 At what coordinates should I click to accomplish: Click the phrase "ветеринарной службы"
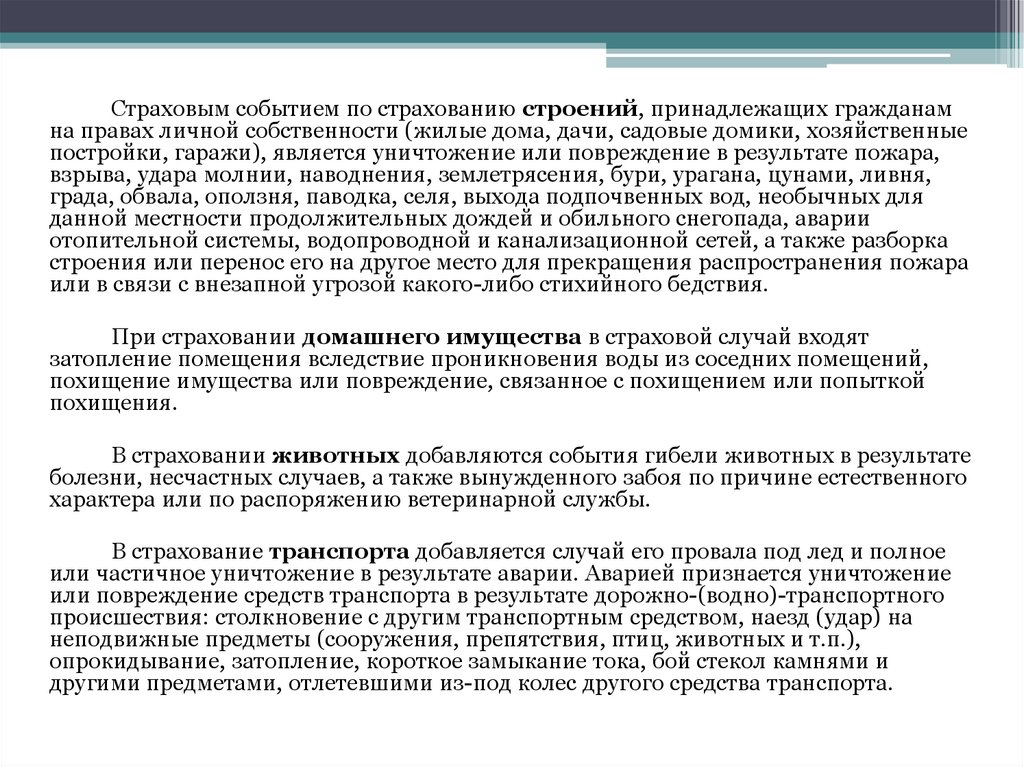[x=530, y=500]
